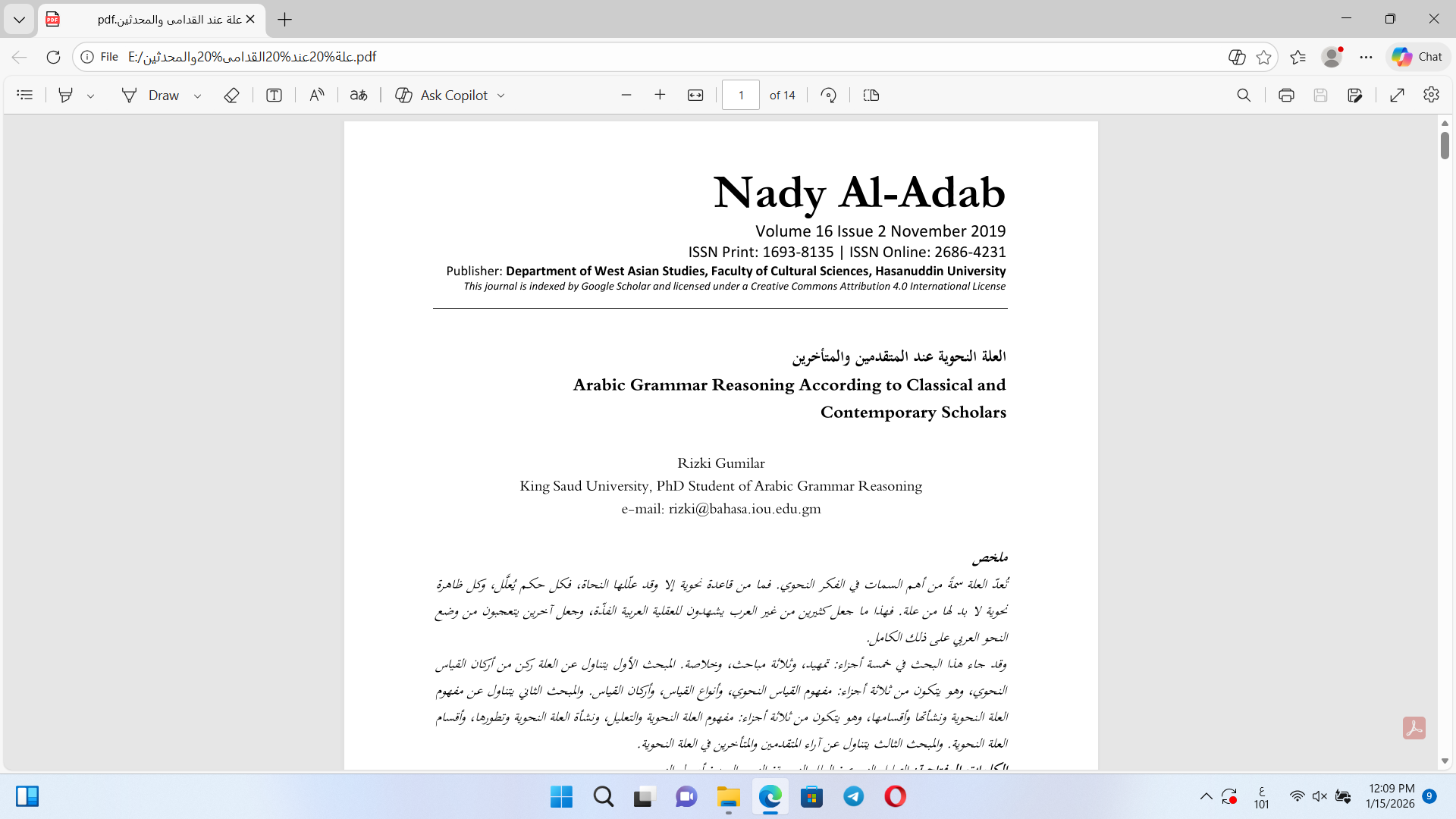Expand the highlight color options dropdown
The image size is (1456, 819).
[x=91, y=96]
